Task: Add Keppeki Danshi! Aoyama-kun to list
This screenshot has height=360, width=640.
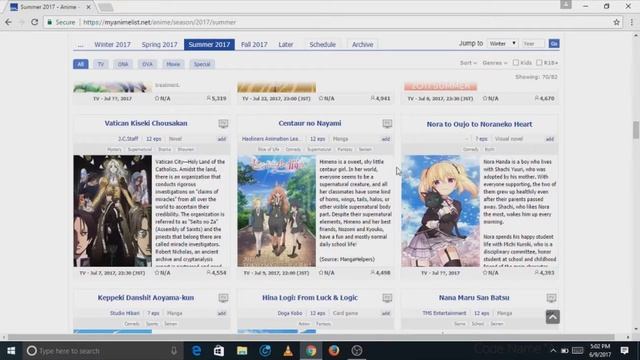Action: [x=222, y=313]
